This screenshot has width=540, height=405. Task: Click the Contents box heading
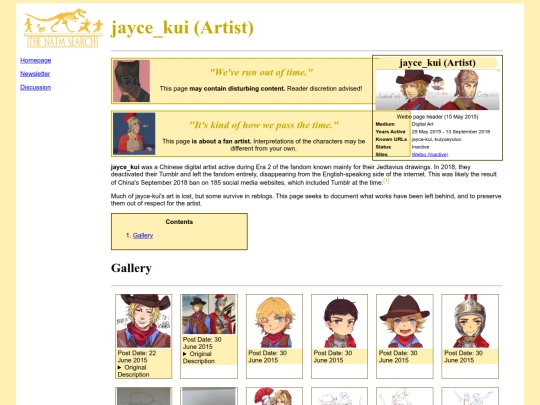point(179,222)
